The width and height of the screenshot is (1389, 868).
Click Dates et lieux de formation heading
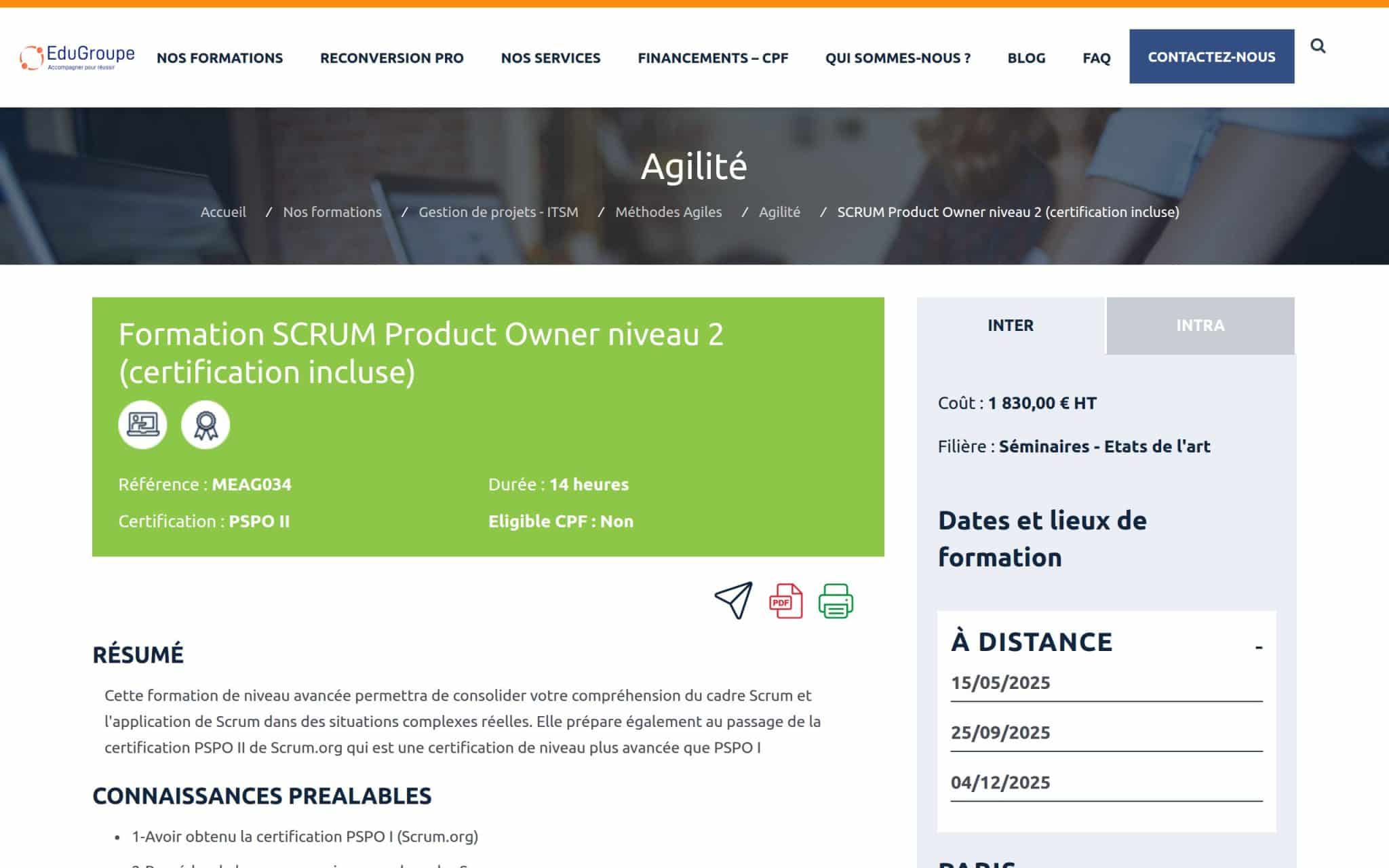pos(1042,538)
